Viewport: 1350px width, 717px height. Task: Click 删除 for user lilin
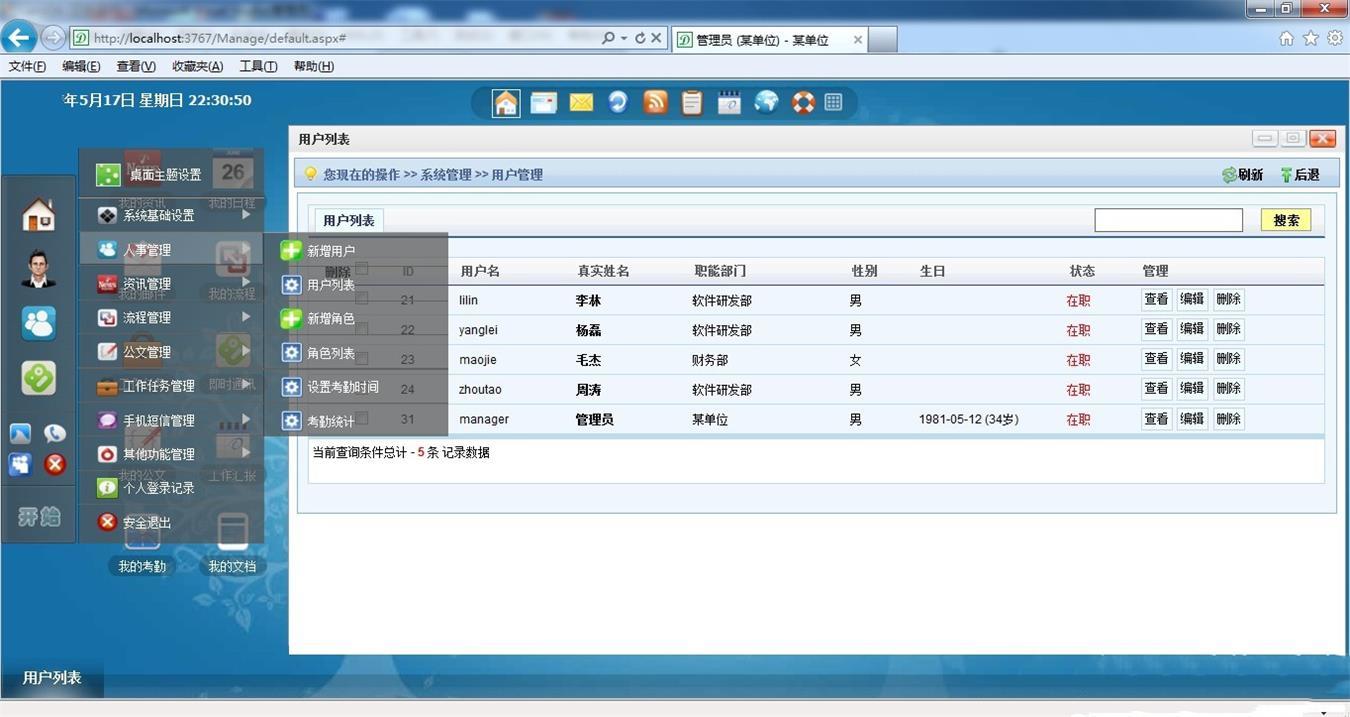(1229, 299)
